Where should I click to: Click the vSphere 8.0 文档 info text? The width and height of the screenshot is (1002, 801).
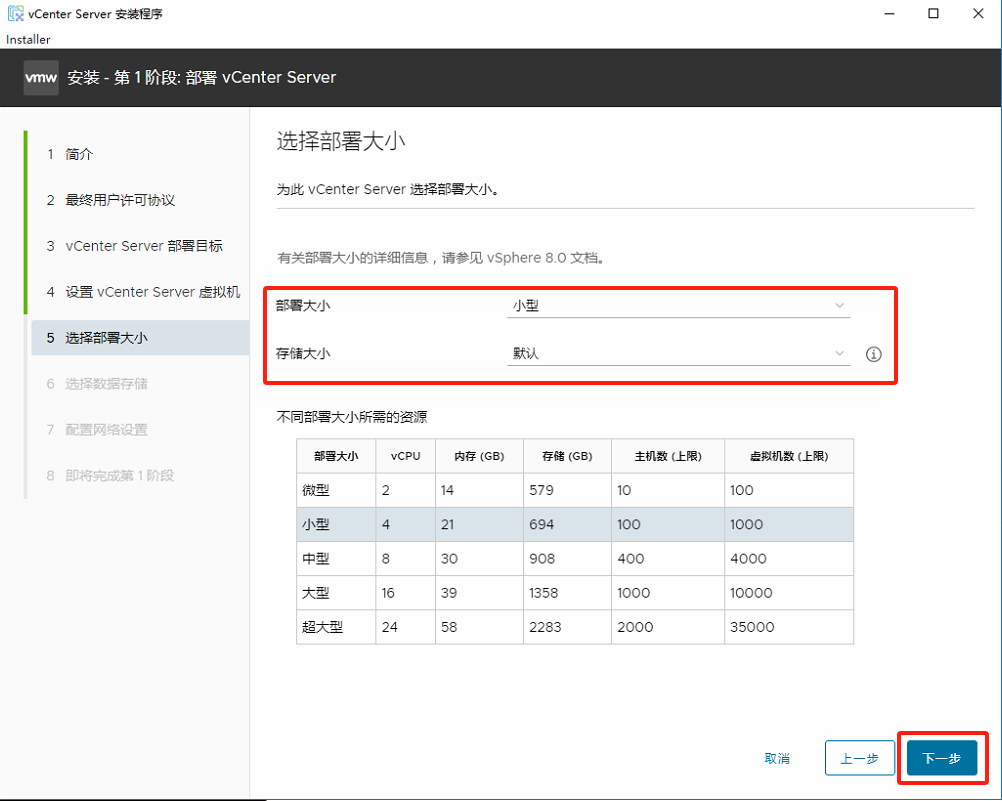[441, 258]
